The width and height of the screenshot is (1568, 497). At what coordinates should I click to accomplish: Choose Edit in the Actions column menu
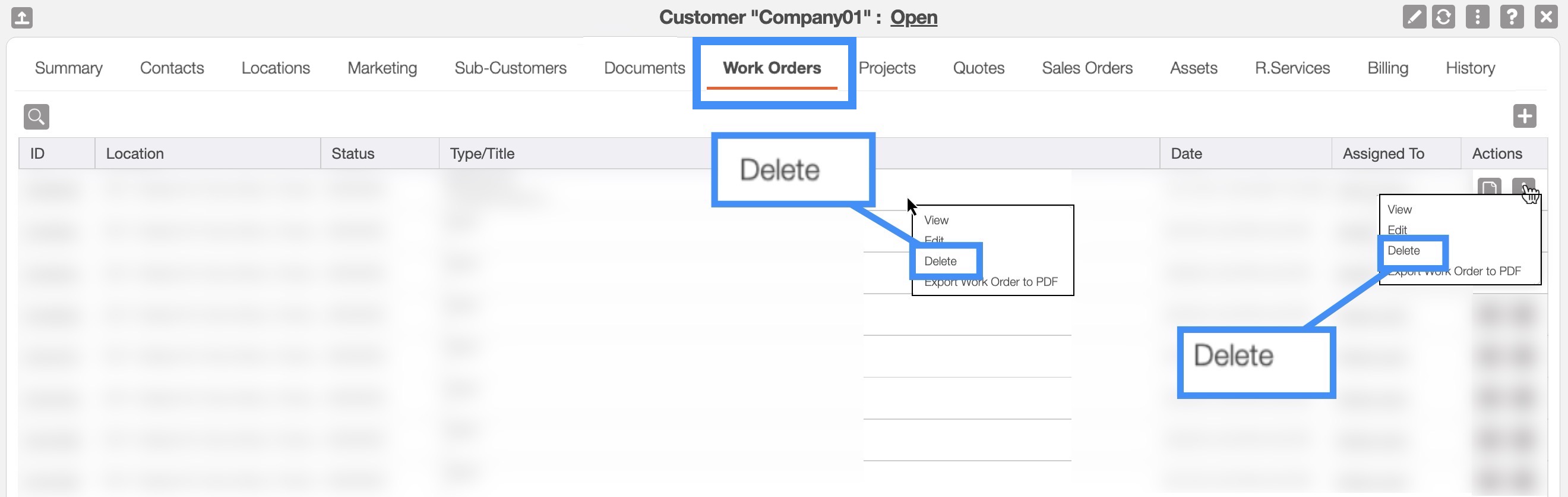pos(1397,229)
